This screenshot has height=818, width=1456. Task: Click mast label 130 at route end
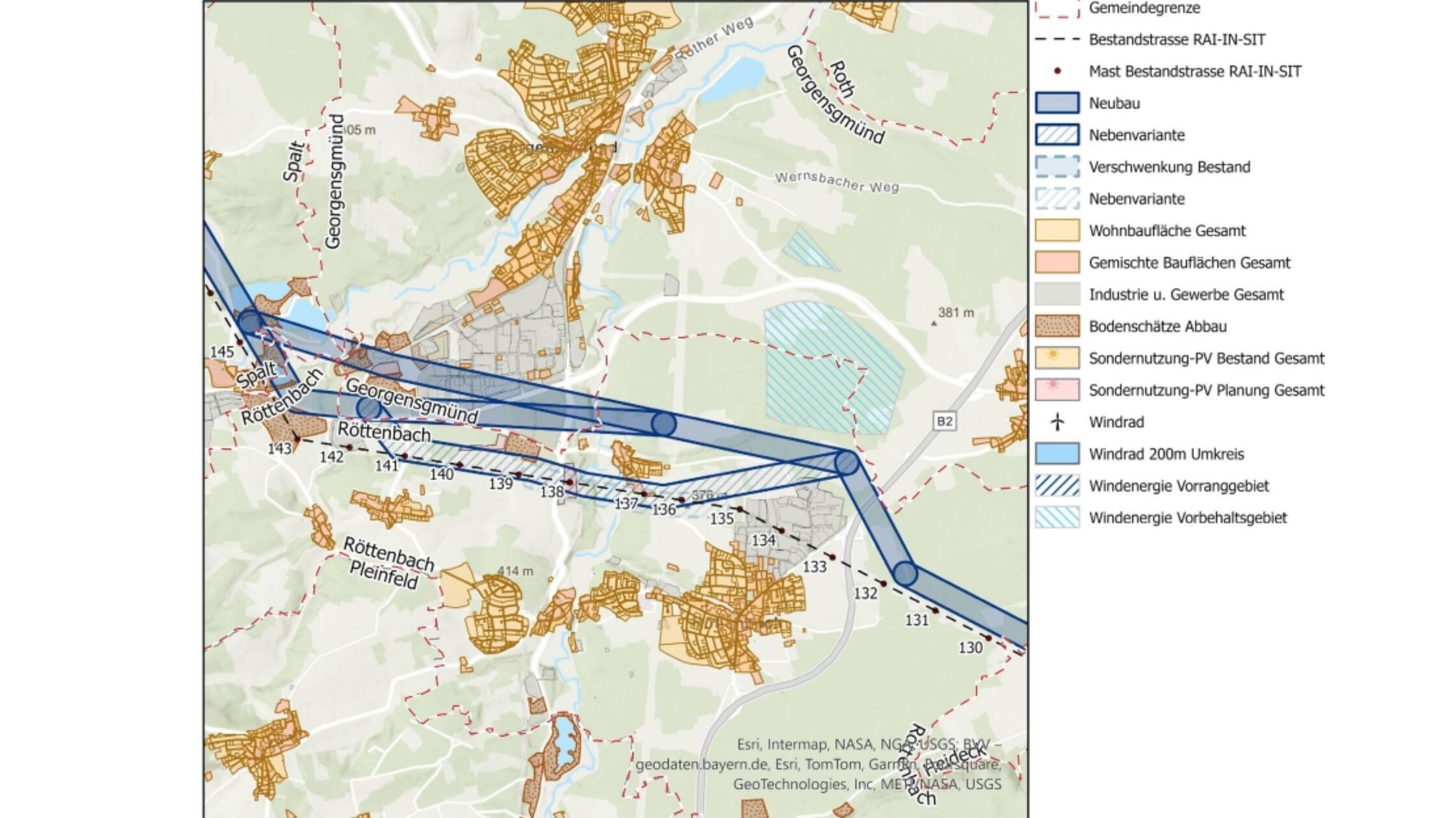[970, 648]
